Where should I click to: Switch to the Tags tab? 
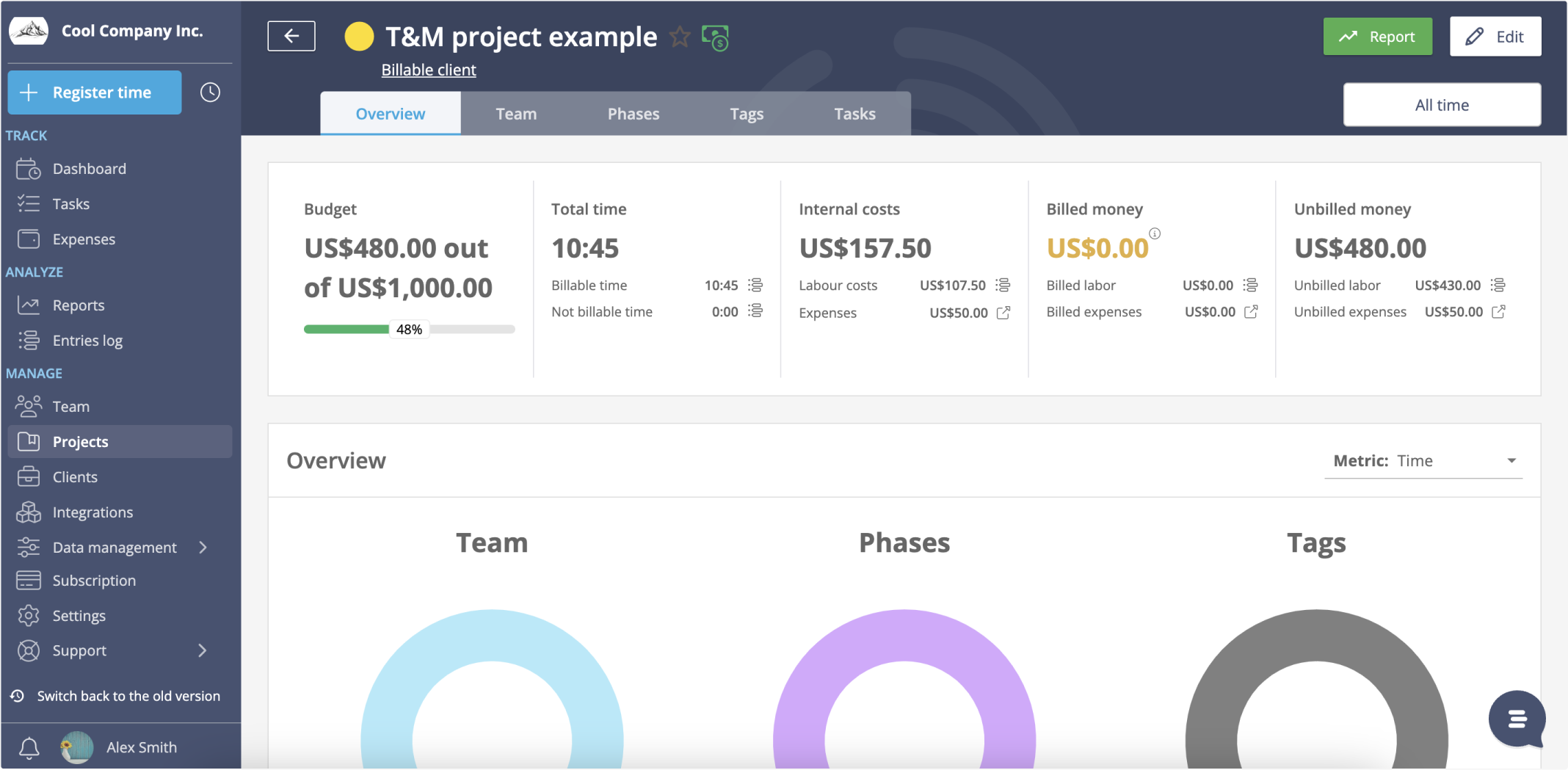[x=747, y=113]
